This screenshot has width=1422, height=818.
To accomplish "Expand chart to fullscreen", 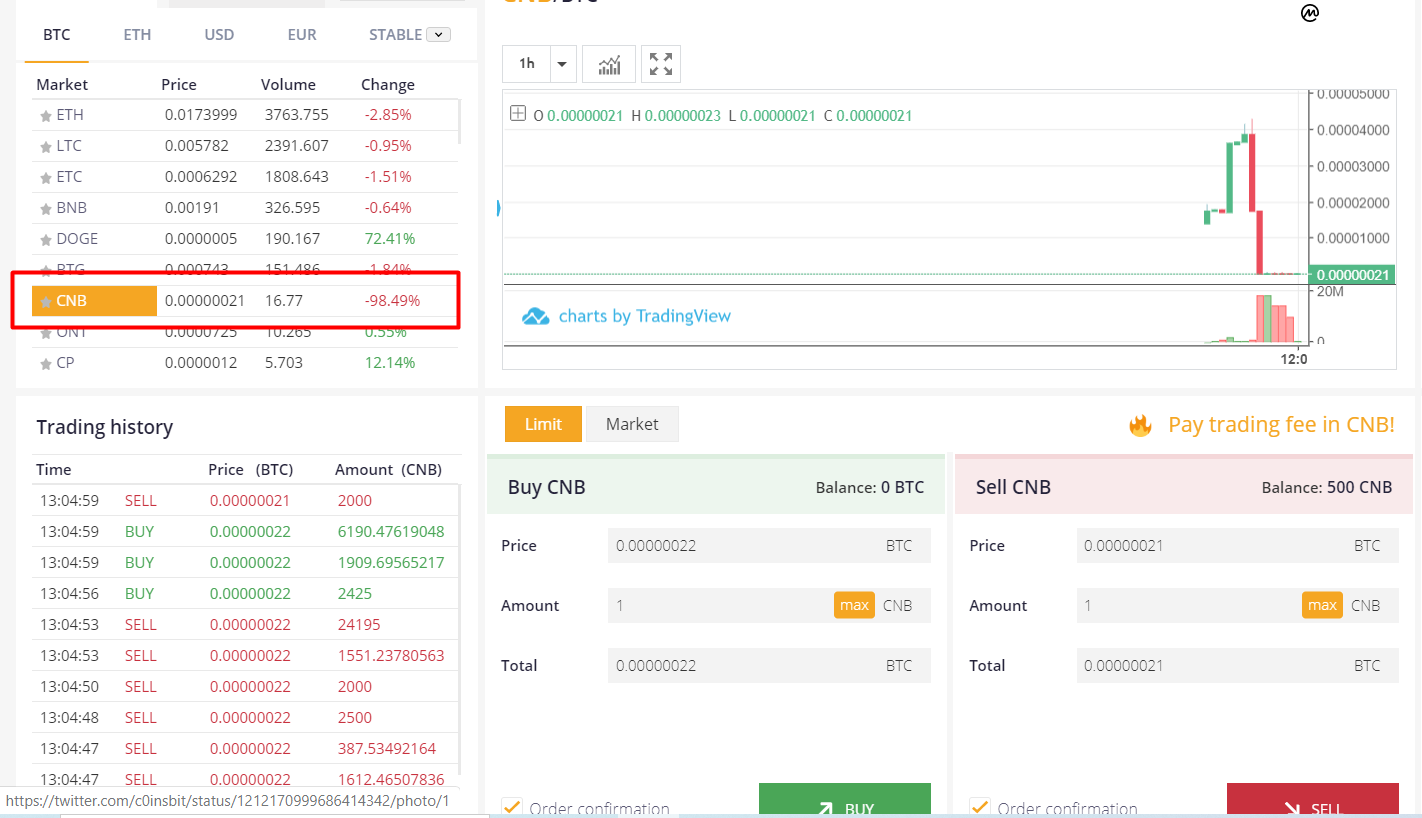I will (x=661, y=64).
